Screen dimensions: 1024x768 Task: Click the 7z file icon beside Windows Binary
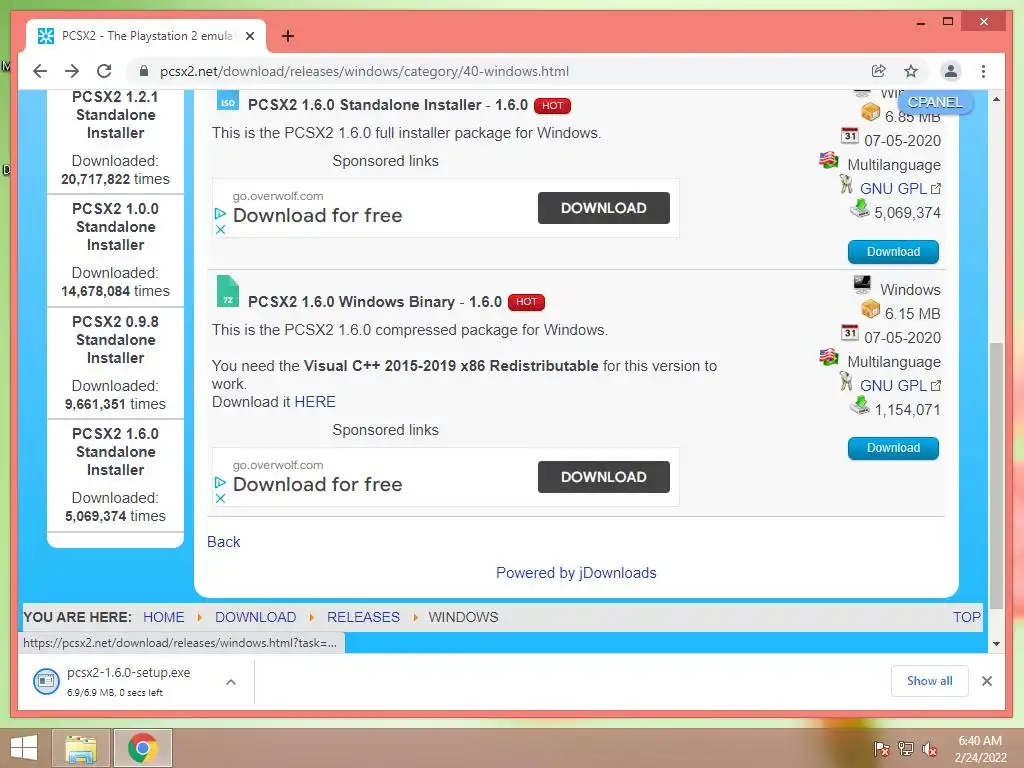click(227, 291)
